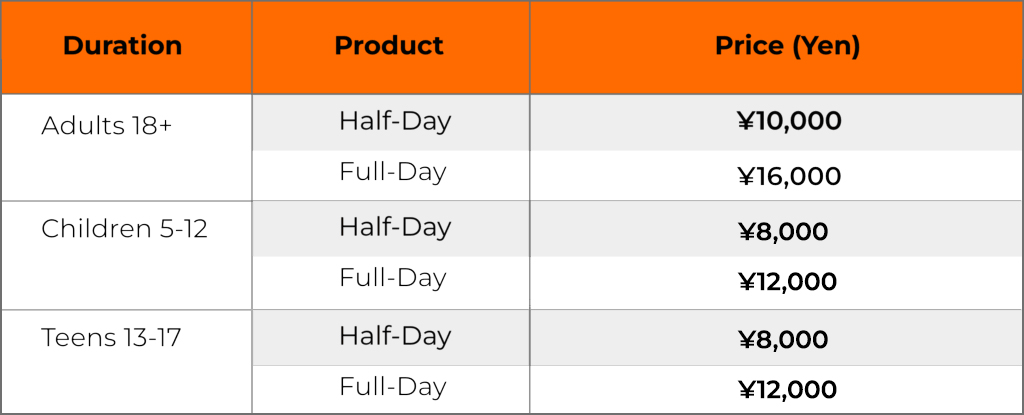Click the Duration column header
Image resolution: width=1024 pixels, height=415 pixels.
click(122, 46)
